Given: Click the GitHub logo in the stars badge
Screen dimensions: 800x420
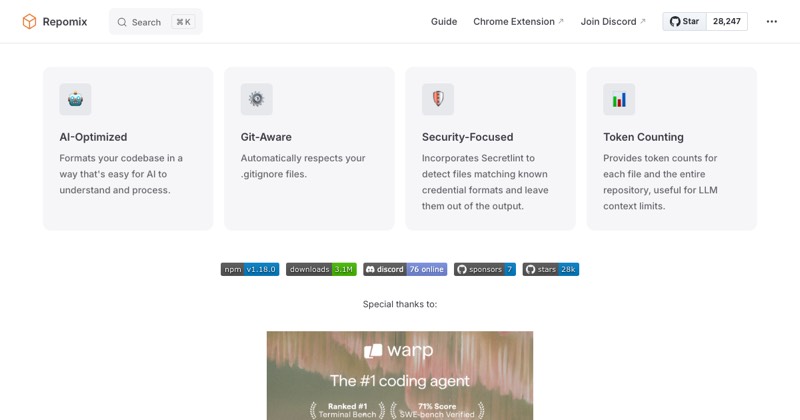Looking at the screenshot, I should click(530, 269).
